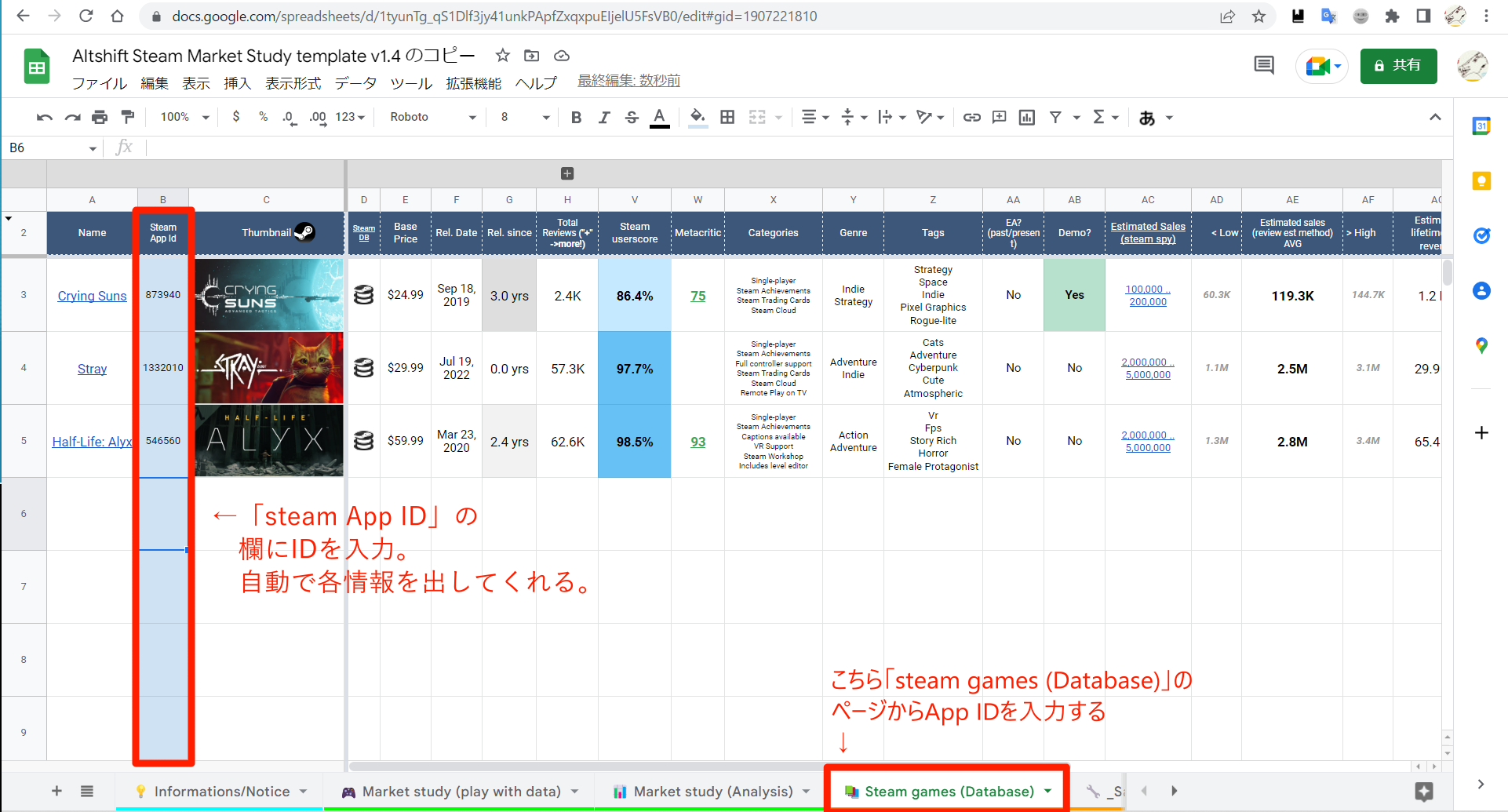Open the Steam games (Database) sheet menu
The width and height of the screenshot is (1508, 812).
point(1048,792)
